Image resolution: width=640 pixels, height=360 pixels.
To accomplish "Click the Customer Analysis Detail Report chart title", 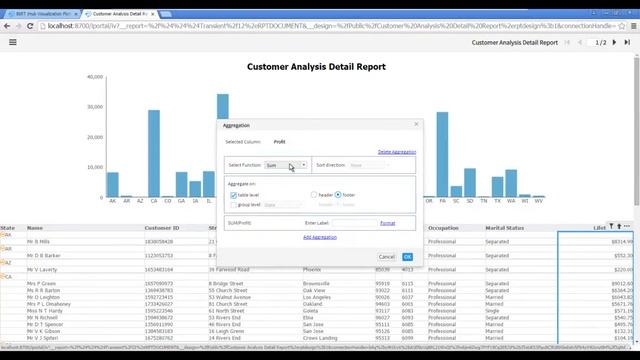I will point(316,67).
